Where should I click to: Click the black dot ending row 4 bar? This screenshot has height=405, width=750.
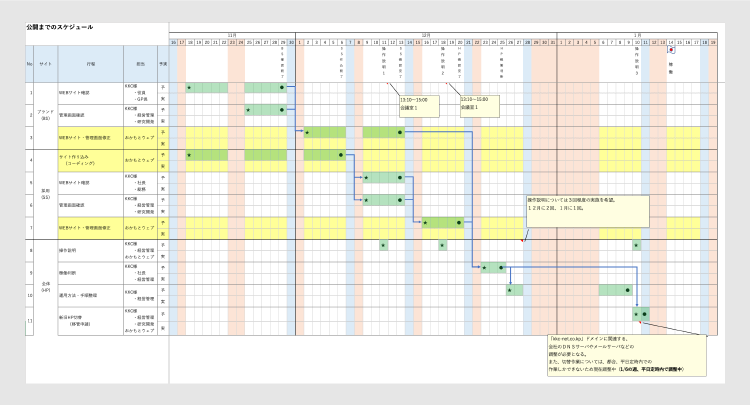[341, 155]
